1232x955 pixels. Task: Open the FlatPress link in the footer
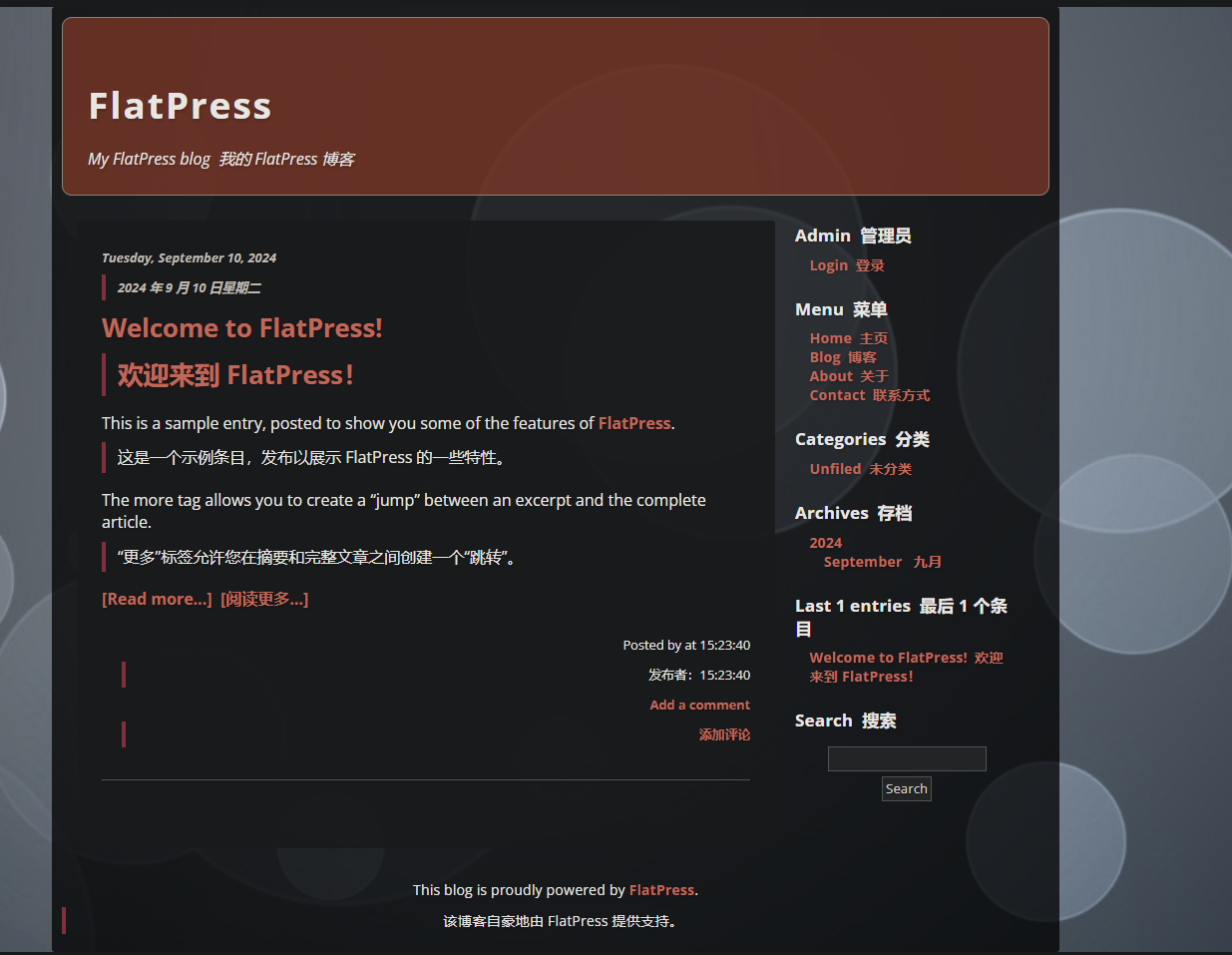661,890
